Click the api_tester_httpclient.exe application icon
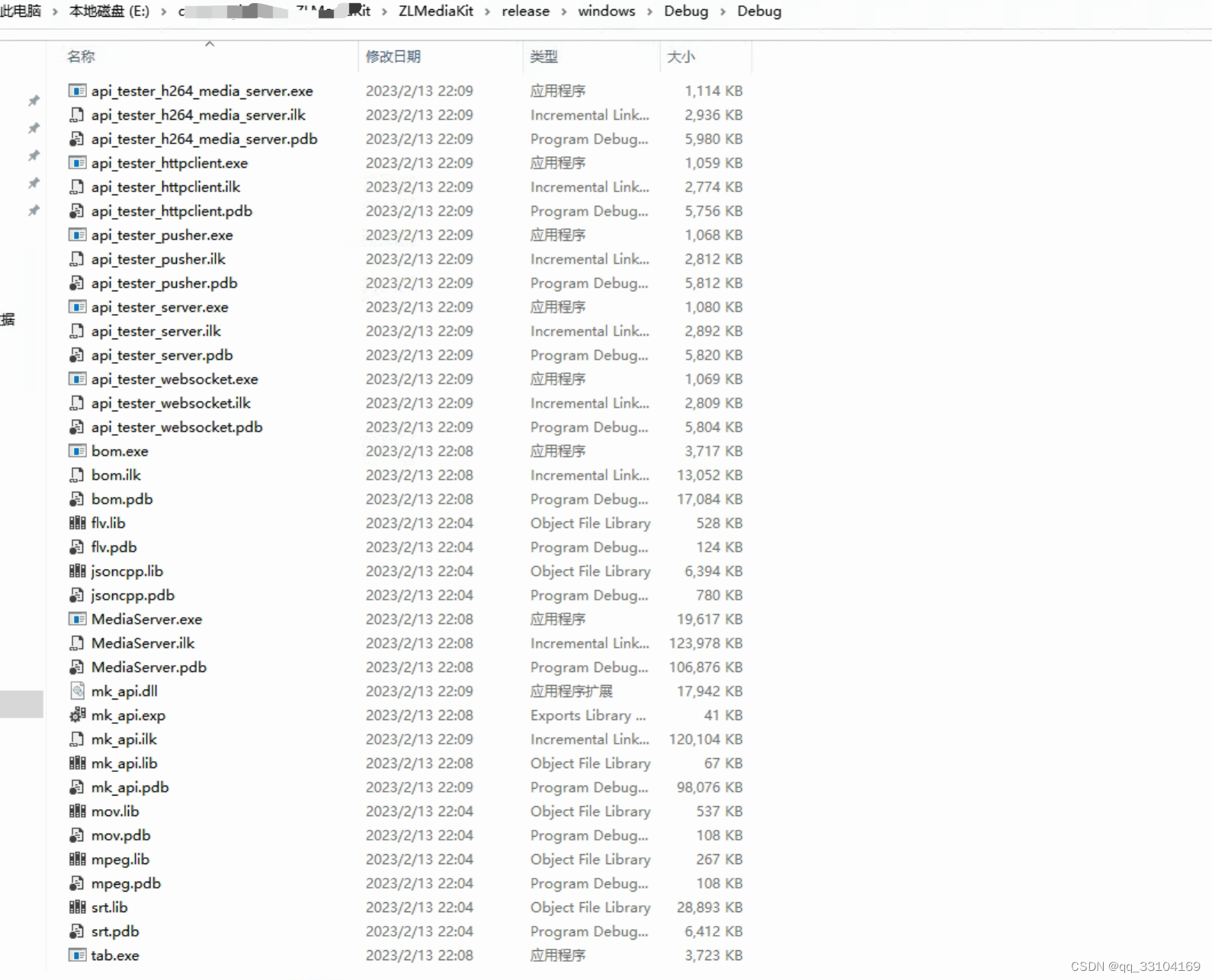1212x980 pixels. (77, 163)
